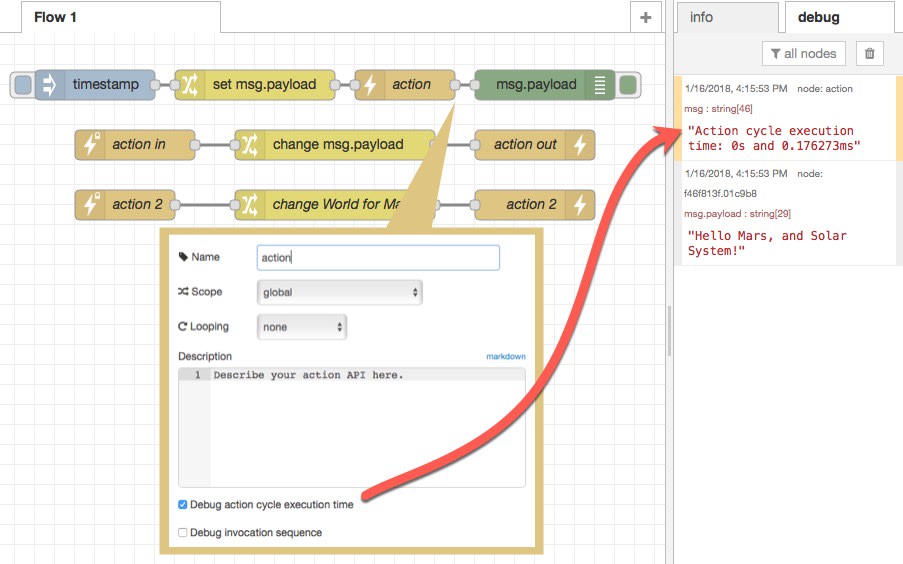Click output port of the first-row action node
The image size is (903, 564).
coord(455,85)
